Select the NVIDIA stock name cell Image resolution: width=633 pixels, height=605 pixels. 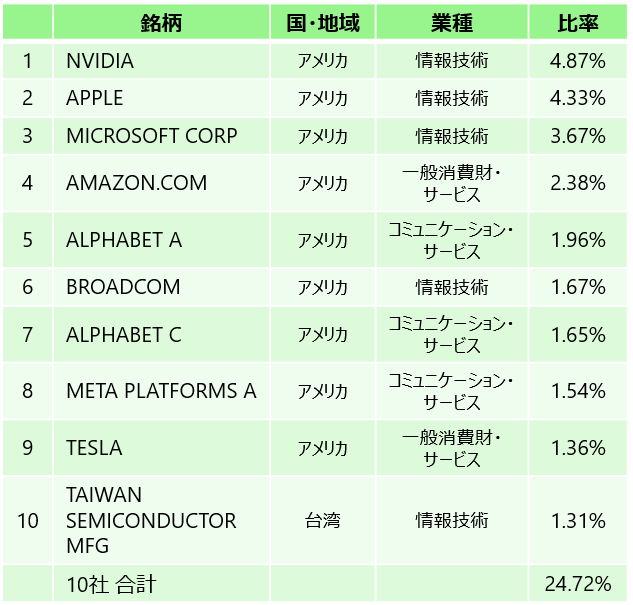100,61
